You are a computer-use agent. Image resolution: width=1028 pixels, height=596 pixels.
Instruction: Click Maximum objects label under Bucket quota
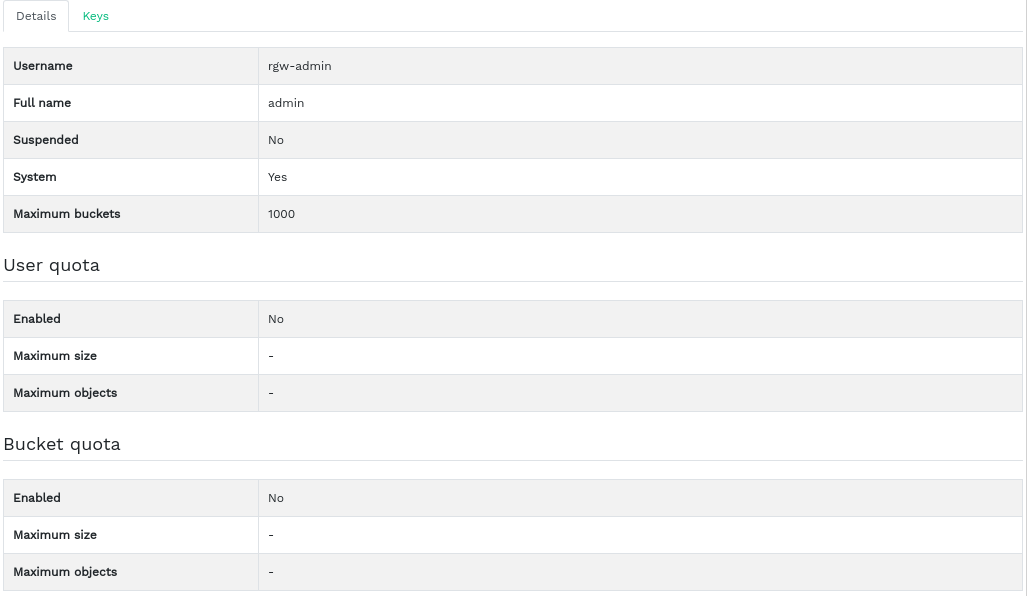65,572
